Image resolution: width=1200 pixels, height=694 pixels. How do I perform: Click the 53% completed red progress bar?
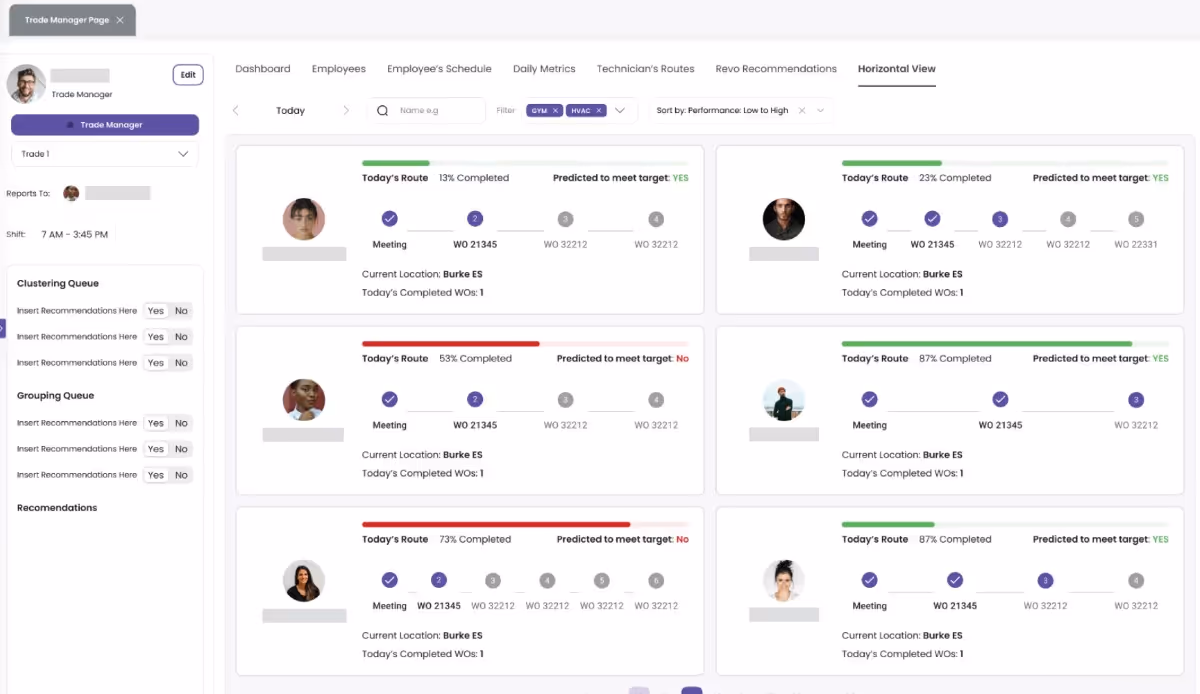[450, 343]
